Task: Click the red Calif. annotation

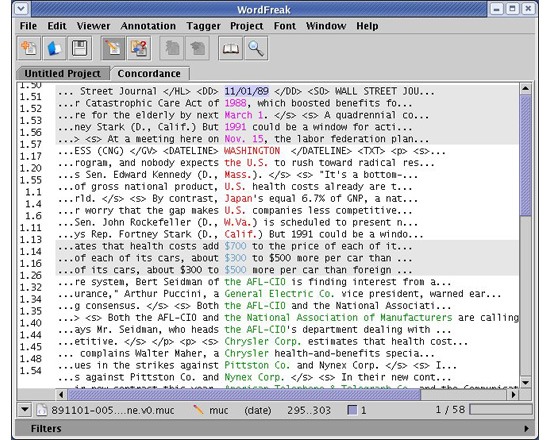Action: [x=241, y=234]
